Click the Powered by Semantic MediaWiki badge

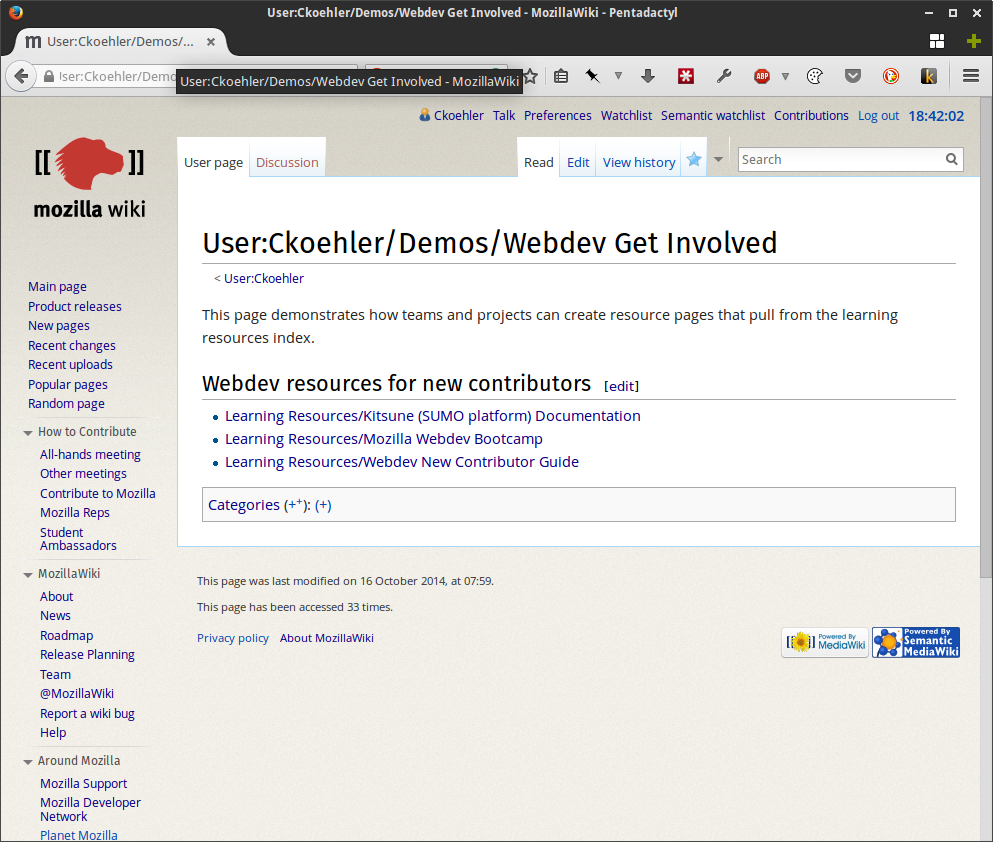pyautogui.click(x=916, y=643)
